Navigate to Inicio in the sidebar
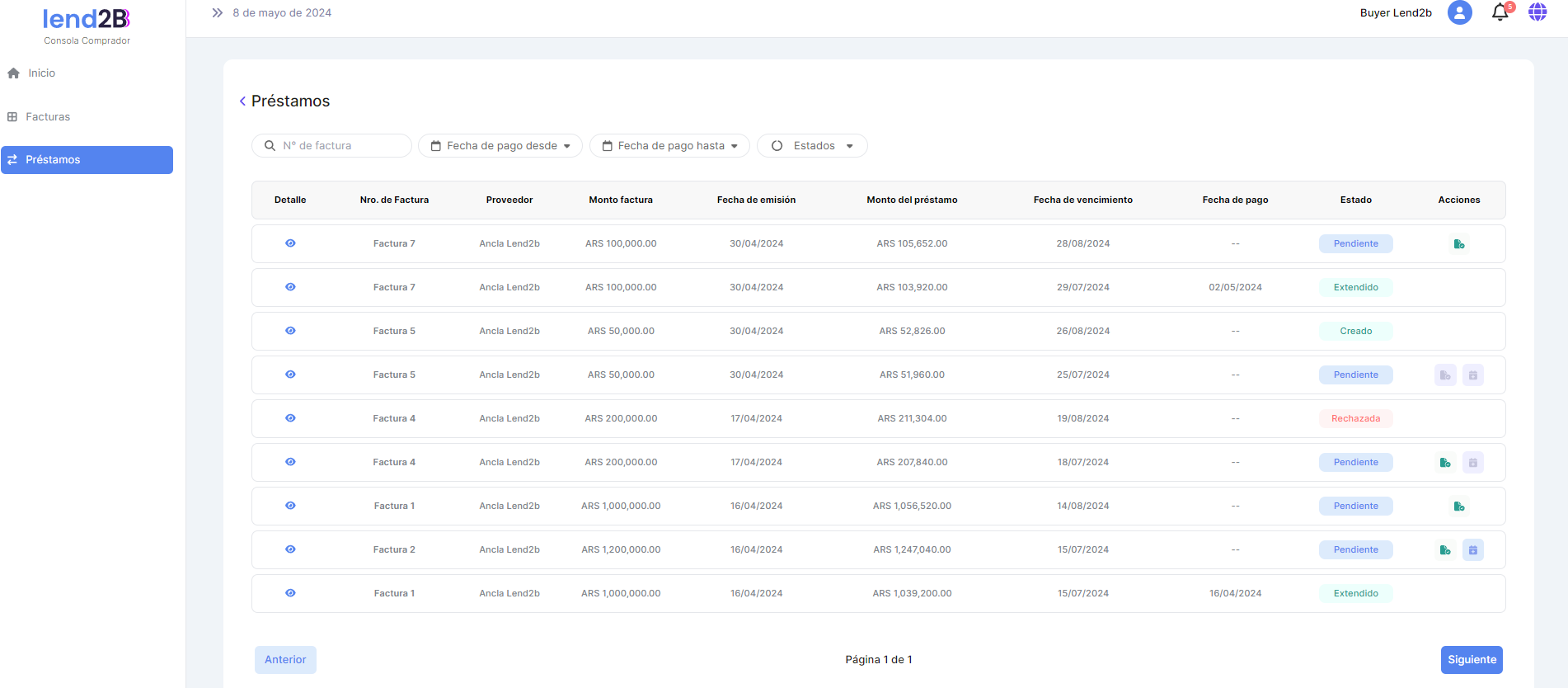This screenshot has width=1568, height=688. 41,73
